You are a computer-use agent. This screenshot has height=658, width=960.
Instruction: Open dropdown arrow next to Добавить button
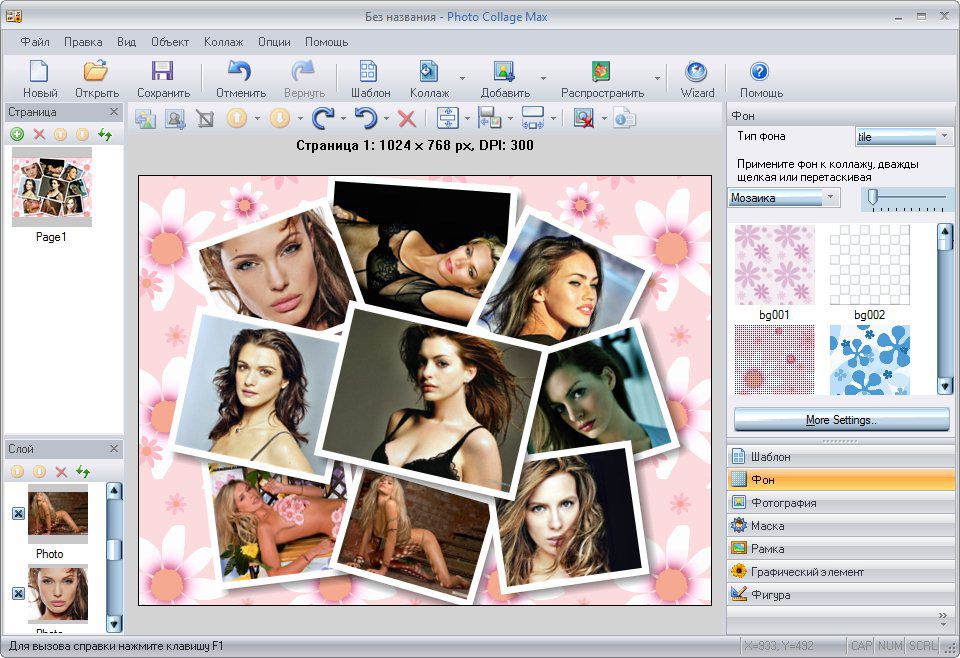point(543,78)
